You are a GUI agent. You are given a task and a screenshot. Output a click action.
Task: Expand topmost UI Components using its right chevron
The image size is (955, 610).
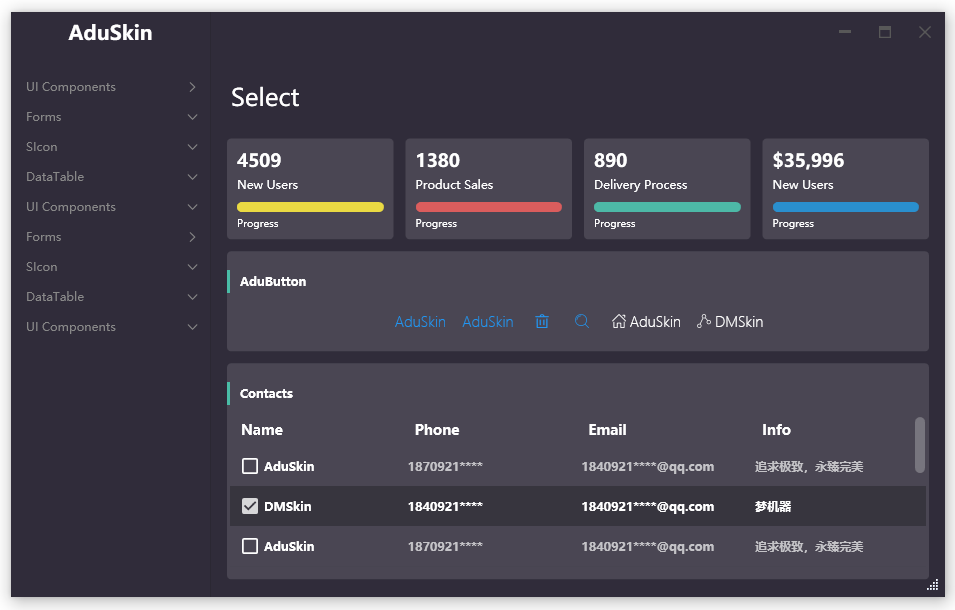(192, 87)
